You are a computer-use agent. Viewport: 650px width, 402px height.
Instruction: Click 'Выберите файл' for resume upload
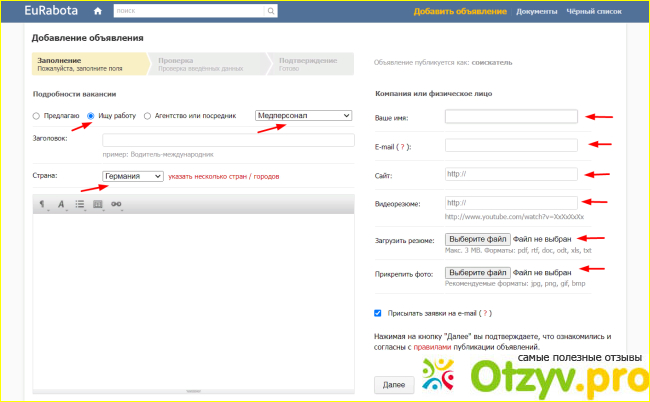pyautogui.click(x=478, y=240)
